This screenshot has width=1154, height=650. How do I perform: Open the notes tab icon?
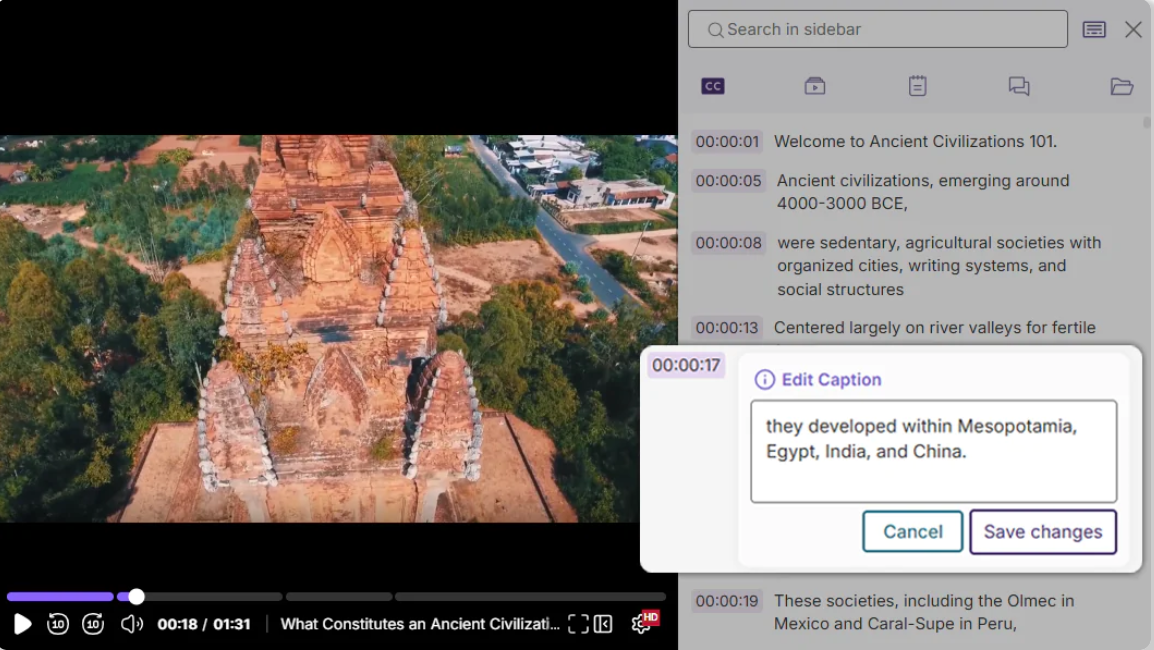pyautogui.click(x=917, y=86)
